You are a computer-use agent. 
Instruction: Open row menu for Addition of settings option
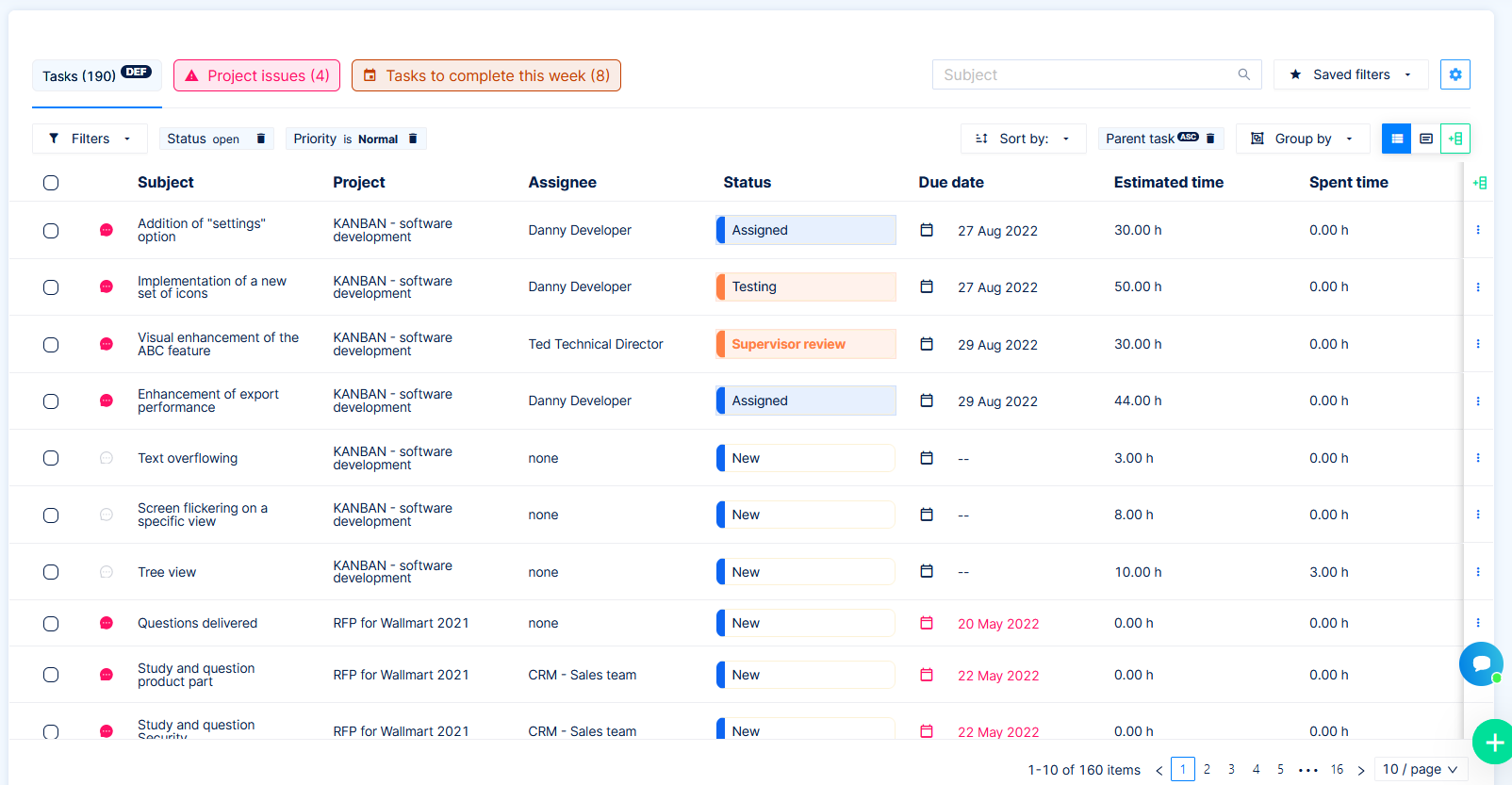point(1477,230)
